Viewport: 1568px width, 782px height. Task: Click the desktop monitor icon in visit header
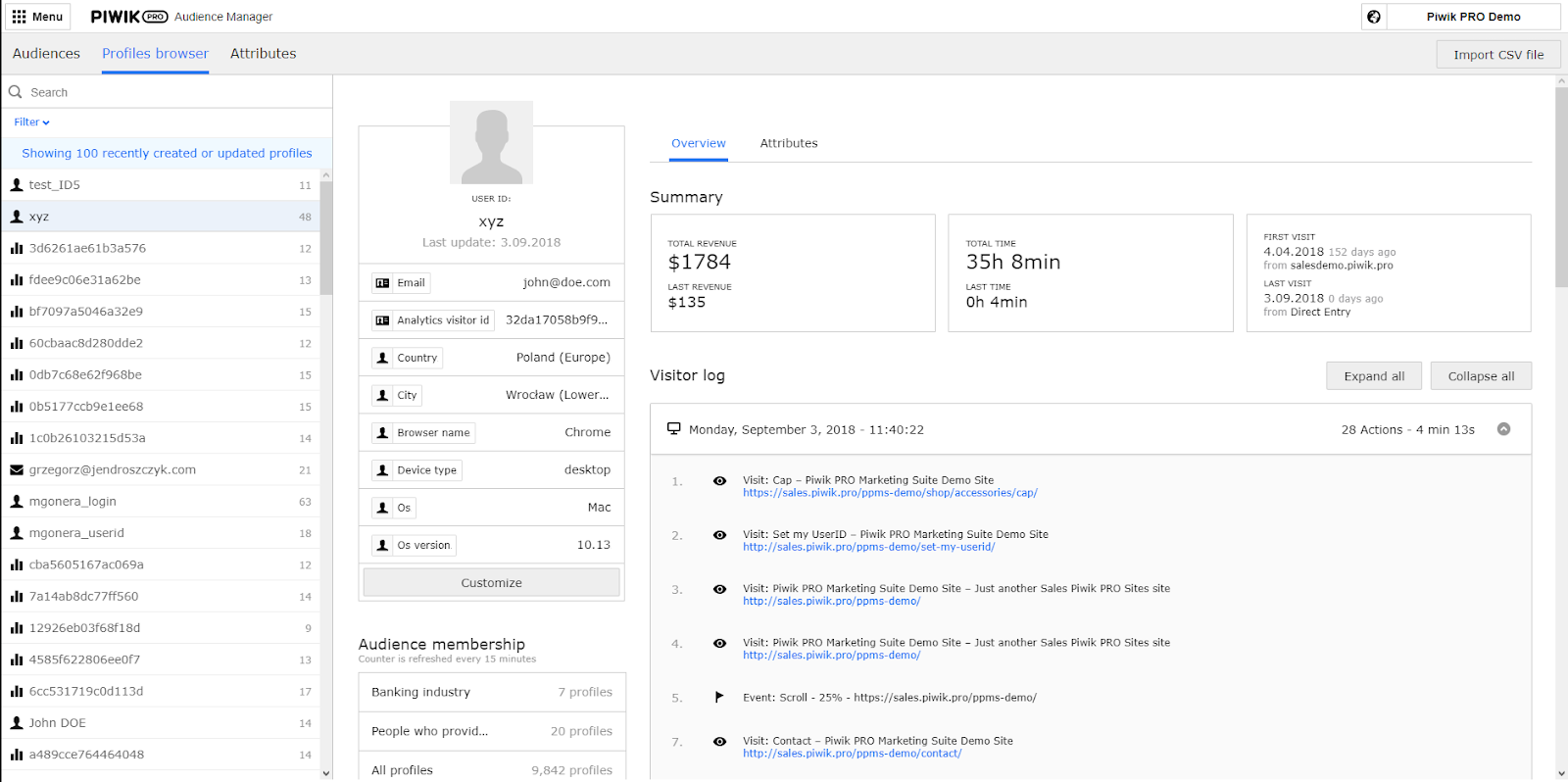pos(674,429)
